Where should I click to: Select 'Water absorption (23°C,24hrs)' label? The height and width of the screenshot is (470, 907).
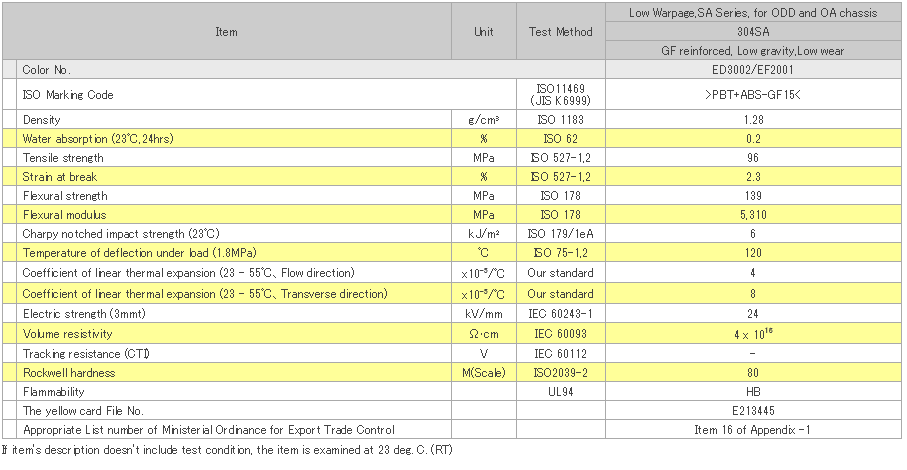pyautogui.click(x=98, y=139)
